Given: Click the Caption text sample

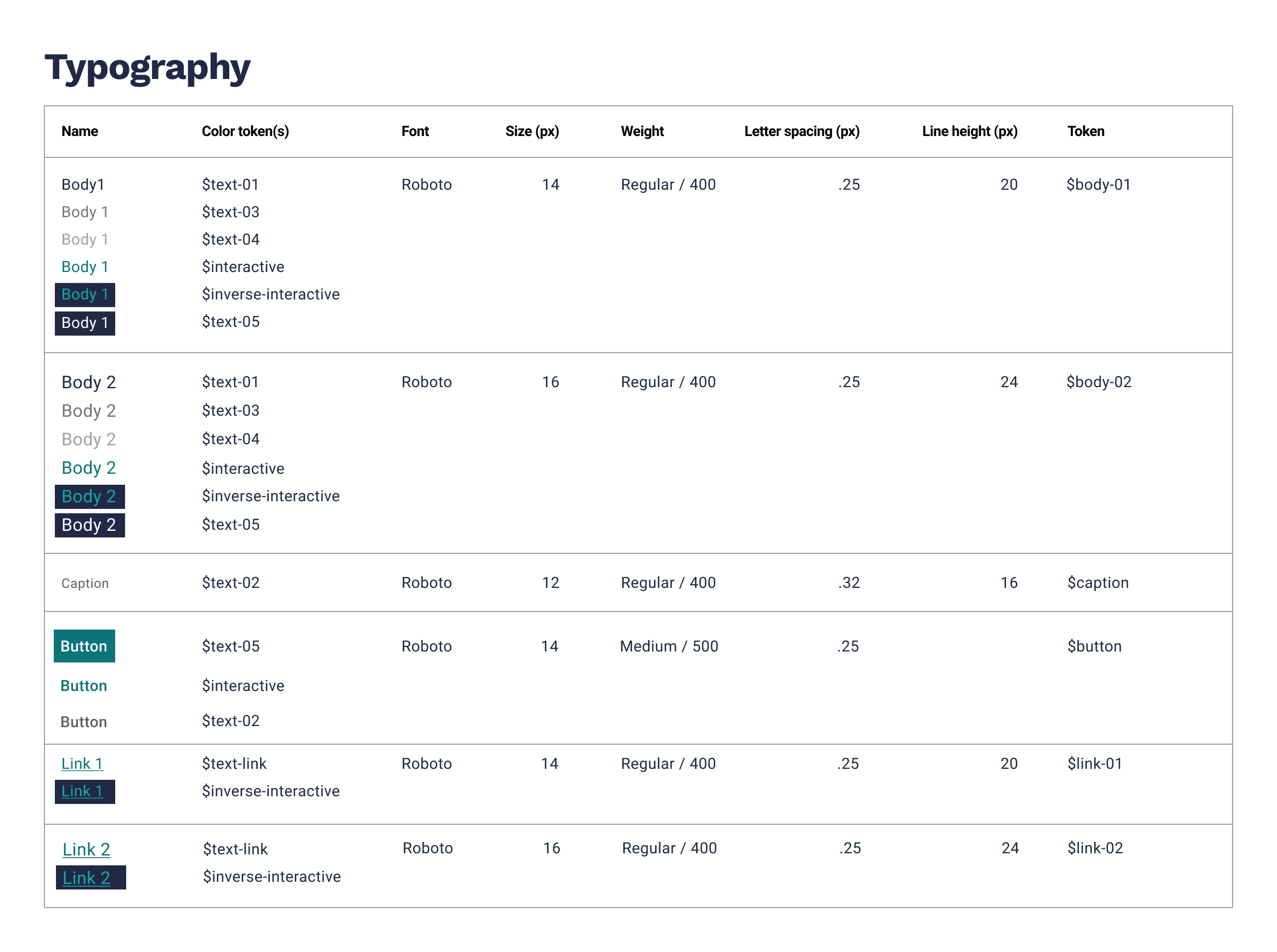Looking at the screenshot, I should pyautogui.click(x=84, y=583).
